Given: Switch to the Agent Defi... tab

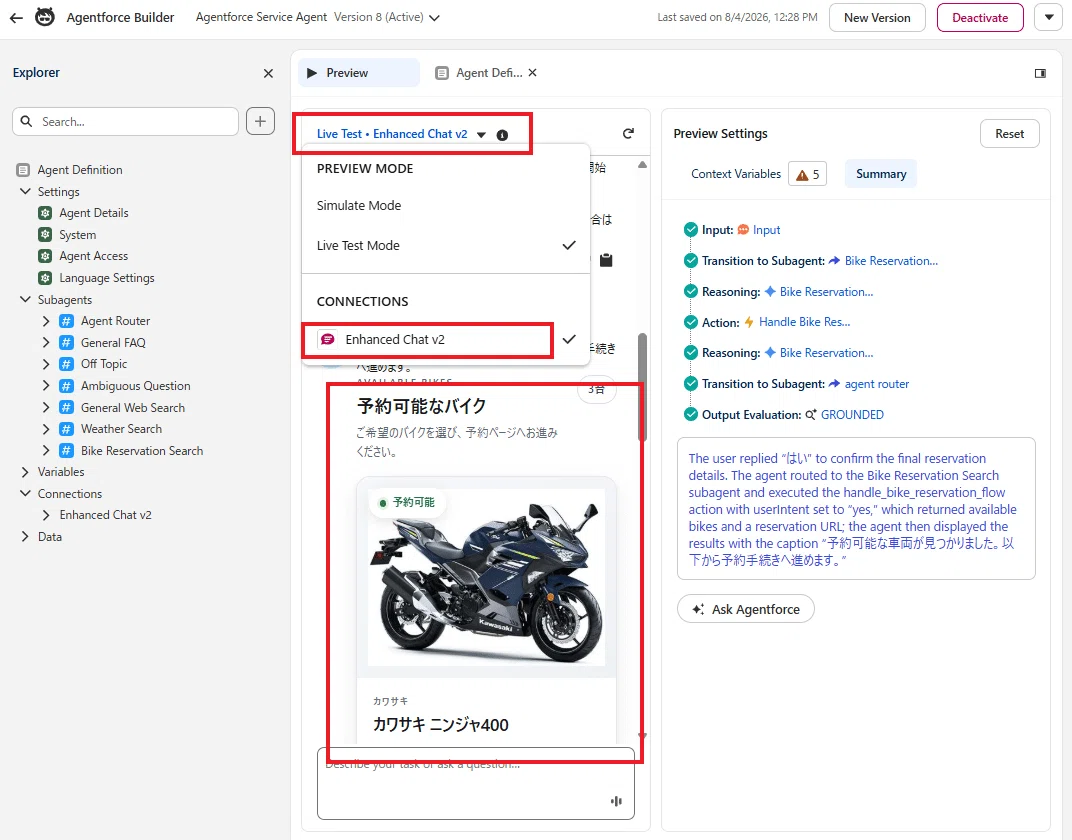Looking at the screenshot, I should (x=480, y=72).
